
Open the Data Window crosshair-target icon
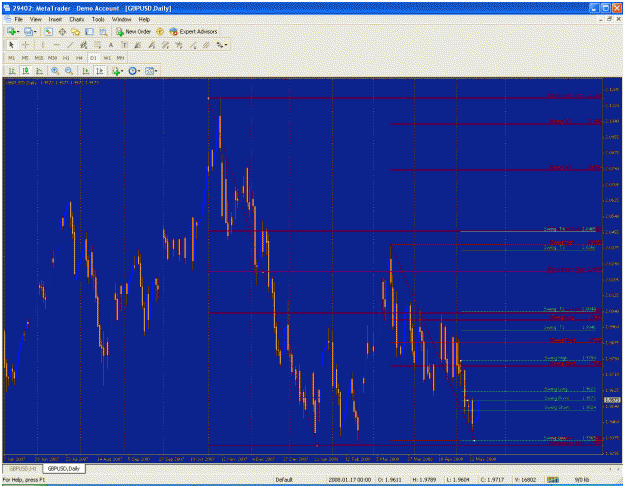(62, 31)
